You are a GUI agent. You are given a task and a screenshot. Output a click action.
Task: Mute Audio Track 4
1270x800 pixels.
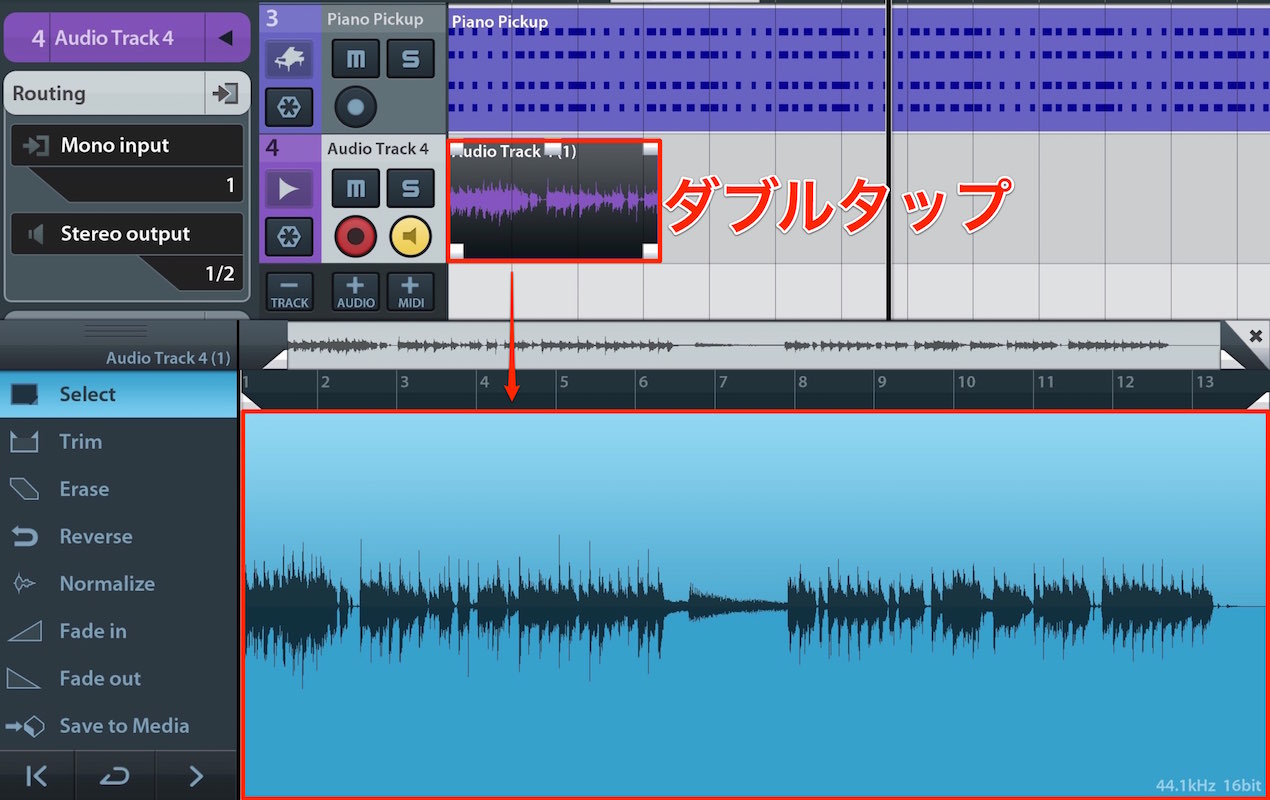tap(356, 187)
